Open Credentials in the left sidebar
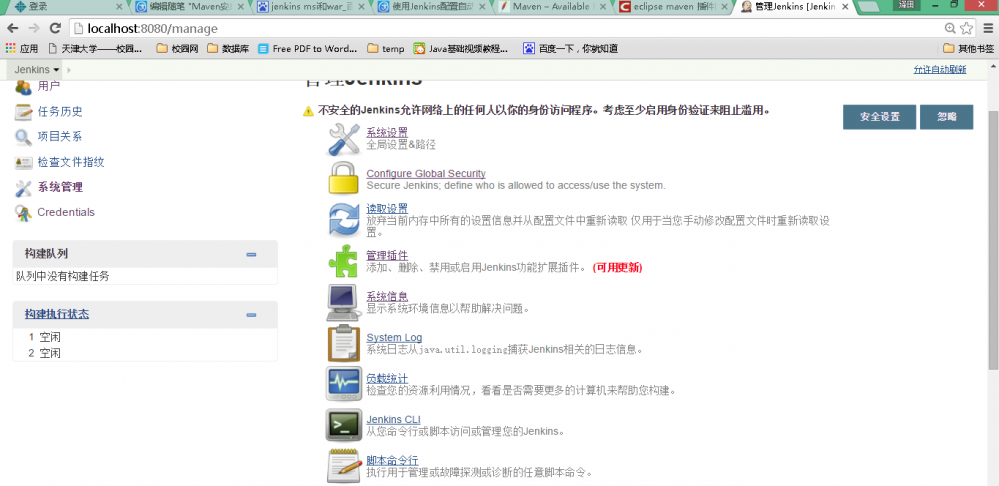This screenshot has height=486, width=999. coord(66,212)
